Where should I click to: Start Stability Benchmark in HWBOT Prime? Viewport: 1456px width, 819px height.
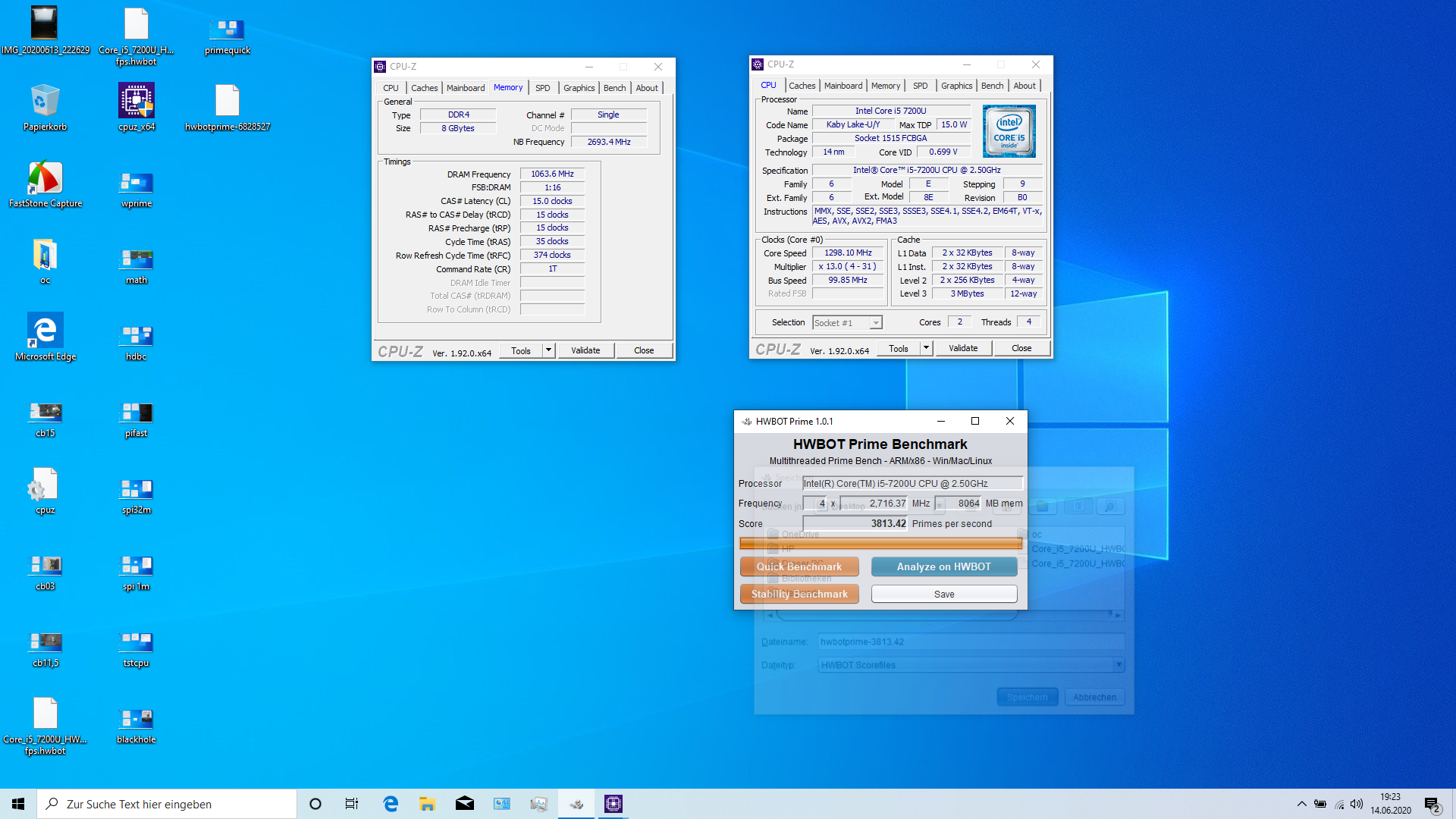(799, 594)
